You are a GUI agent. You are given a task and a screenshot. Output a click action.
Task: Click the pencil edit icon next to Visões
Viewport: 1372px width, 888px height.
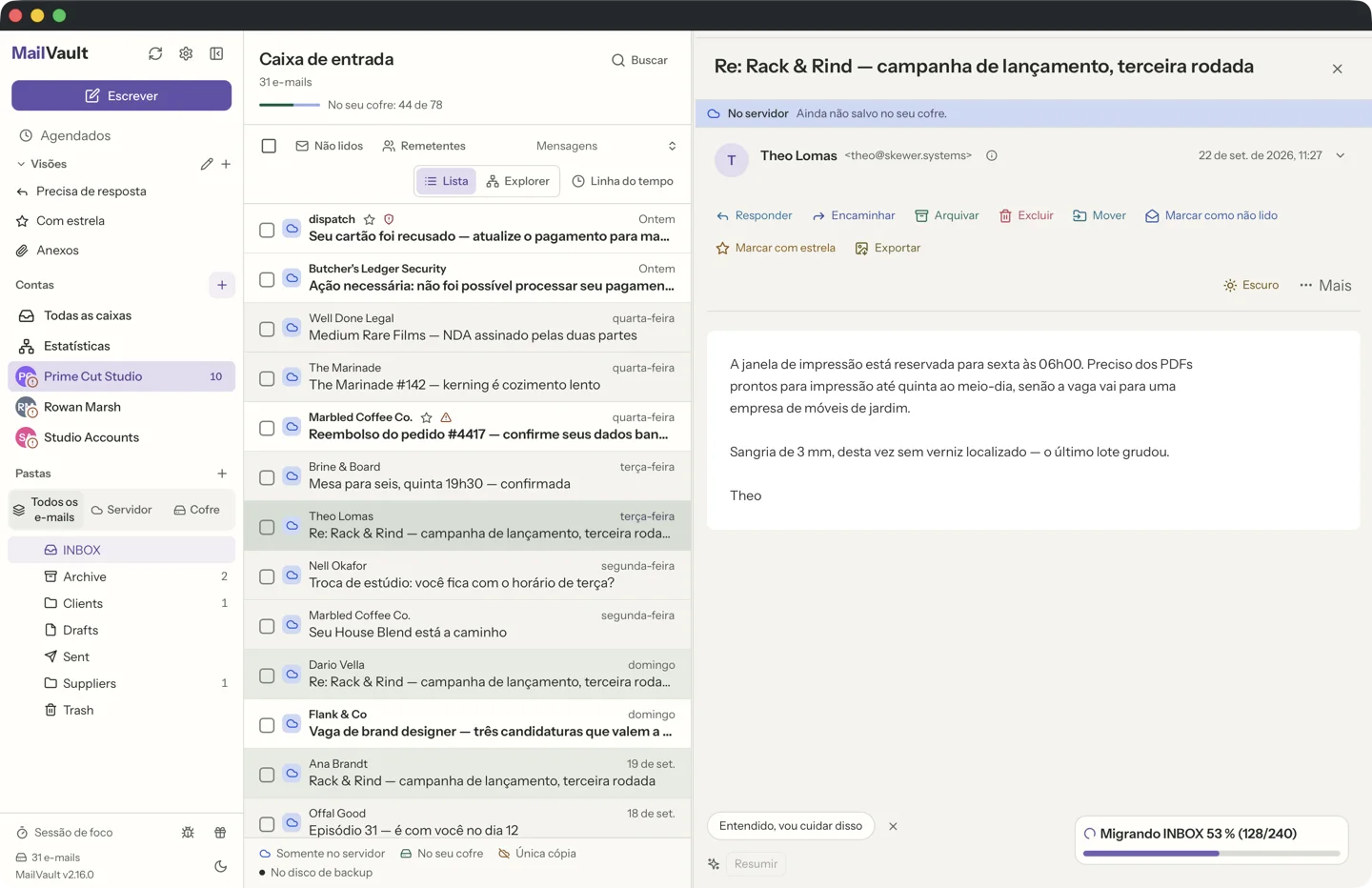tap(207, 164)
